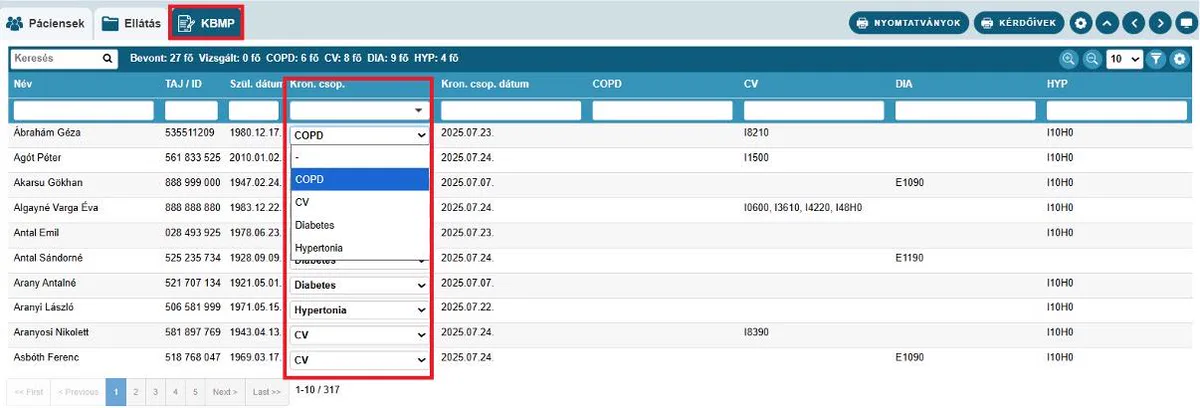The width and height of the screenshot is (1200, 408).
Task: Click the Szül. dátum filter field
Action: click(x=254, y=110)
